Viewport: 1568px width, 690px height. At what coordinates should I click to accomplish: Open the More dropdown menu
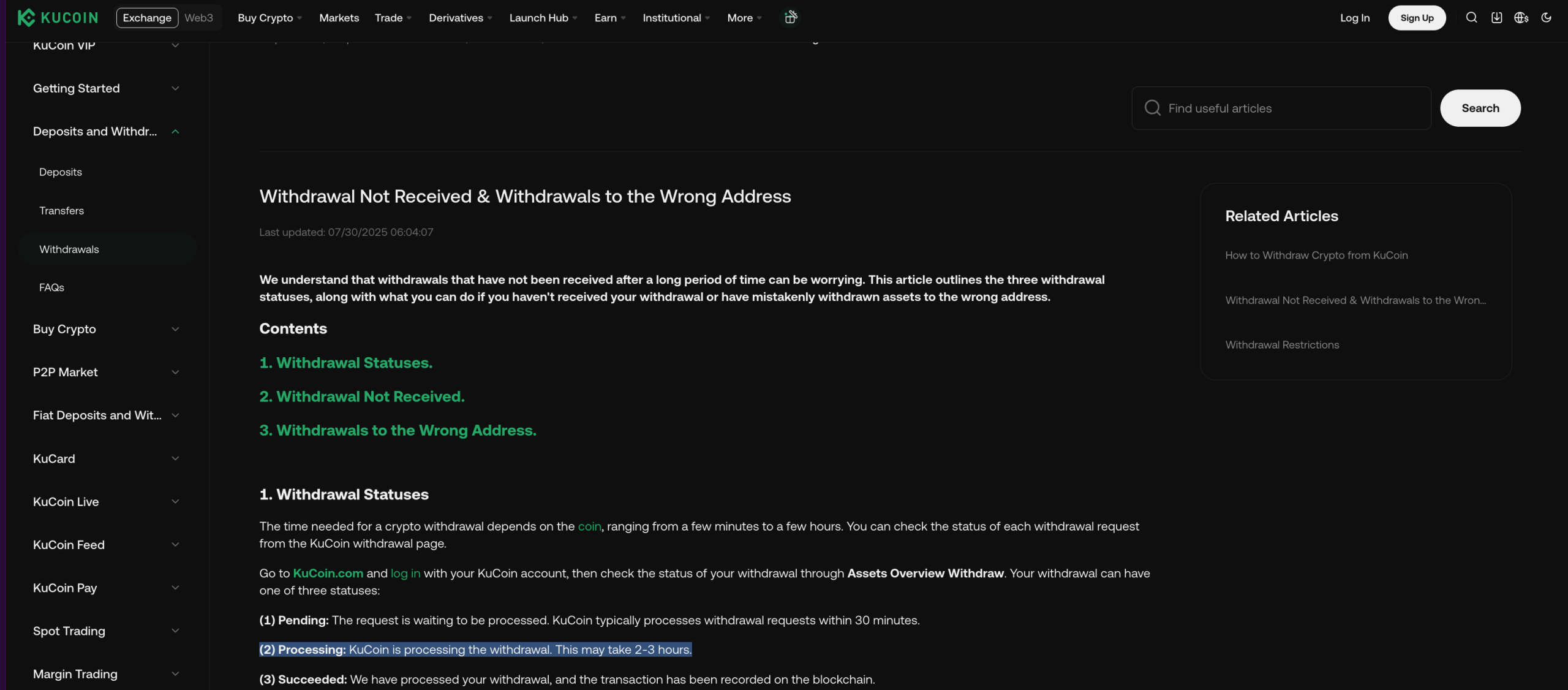click(x=744, y=18)
